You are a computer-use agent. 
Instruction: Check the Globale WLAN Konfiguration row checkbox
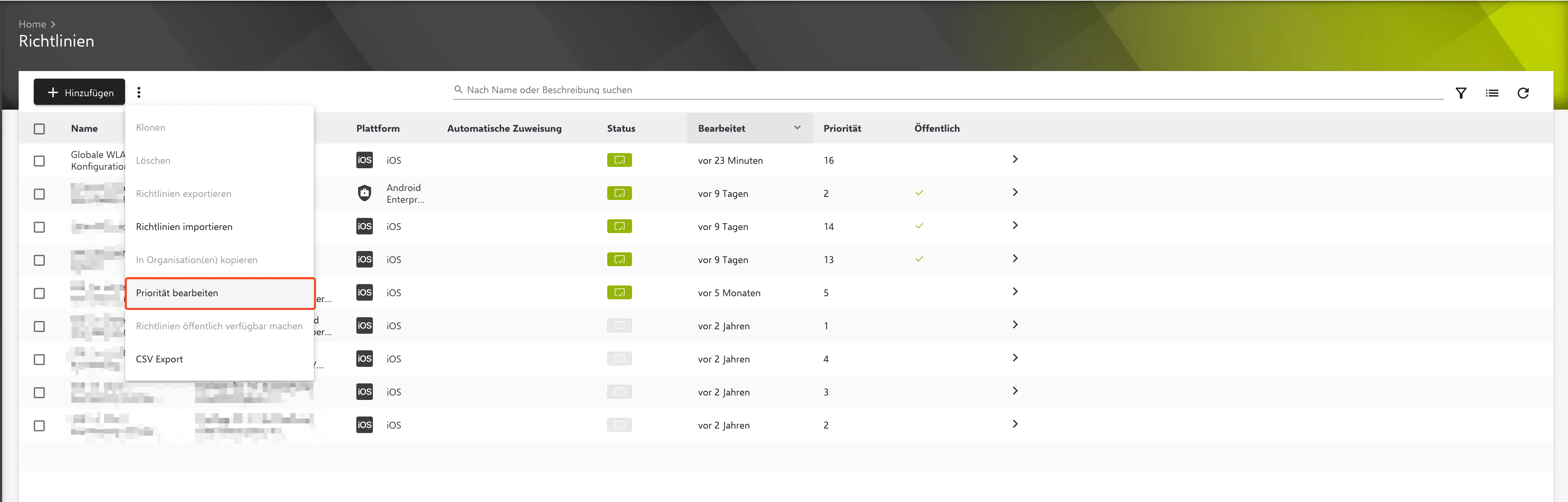click(x=40, y=161)
